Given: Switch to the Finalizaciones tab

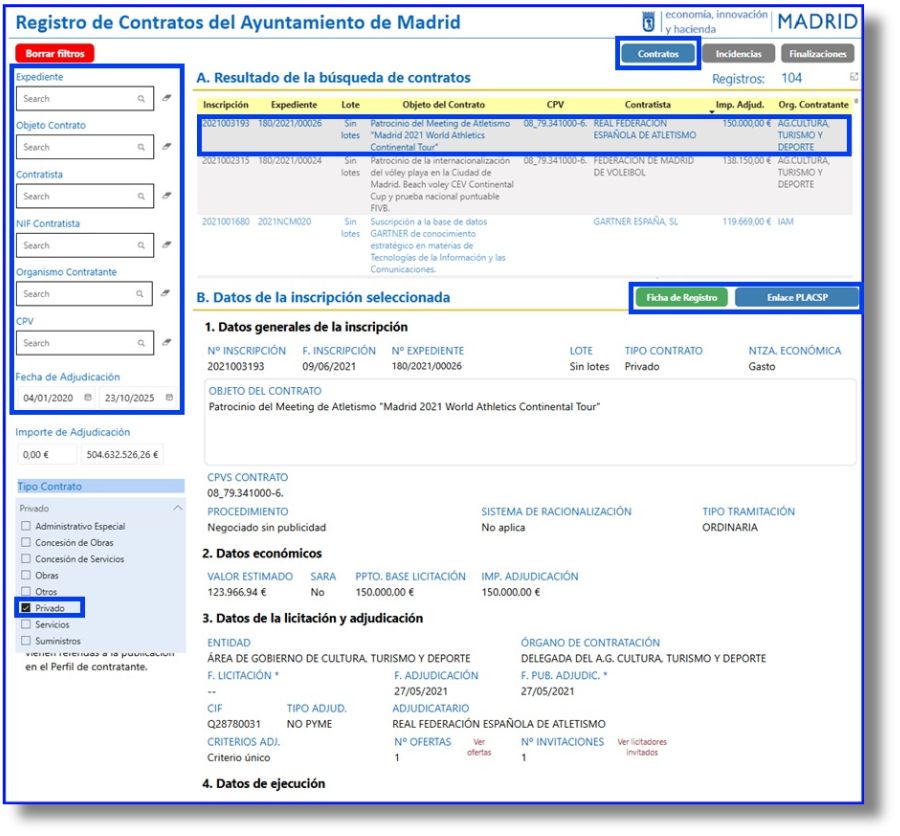Looking at the screenshot, I should [817, 54].
